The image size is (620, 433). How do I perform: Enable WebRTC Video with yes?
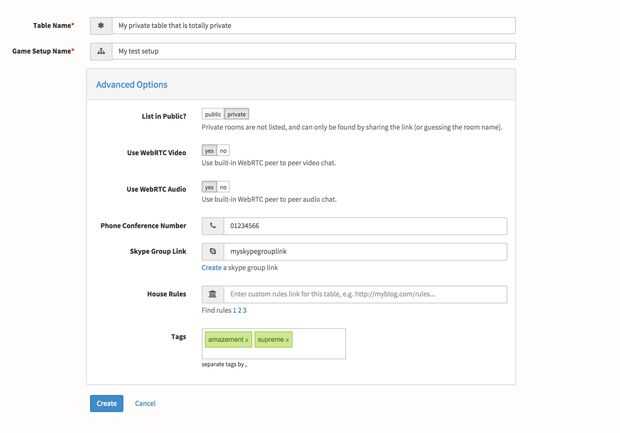pyautogui.click(x=209, y=151)
